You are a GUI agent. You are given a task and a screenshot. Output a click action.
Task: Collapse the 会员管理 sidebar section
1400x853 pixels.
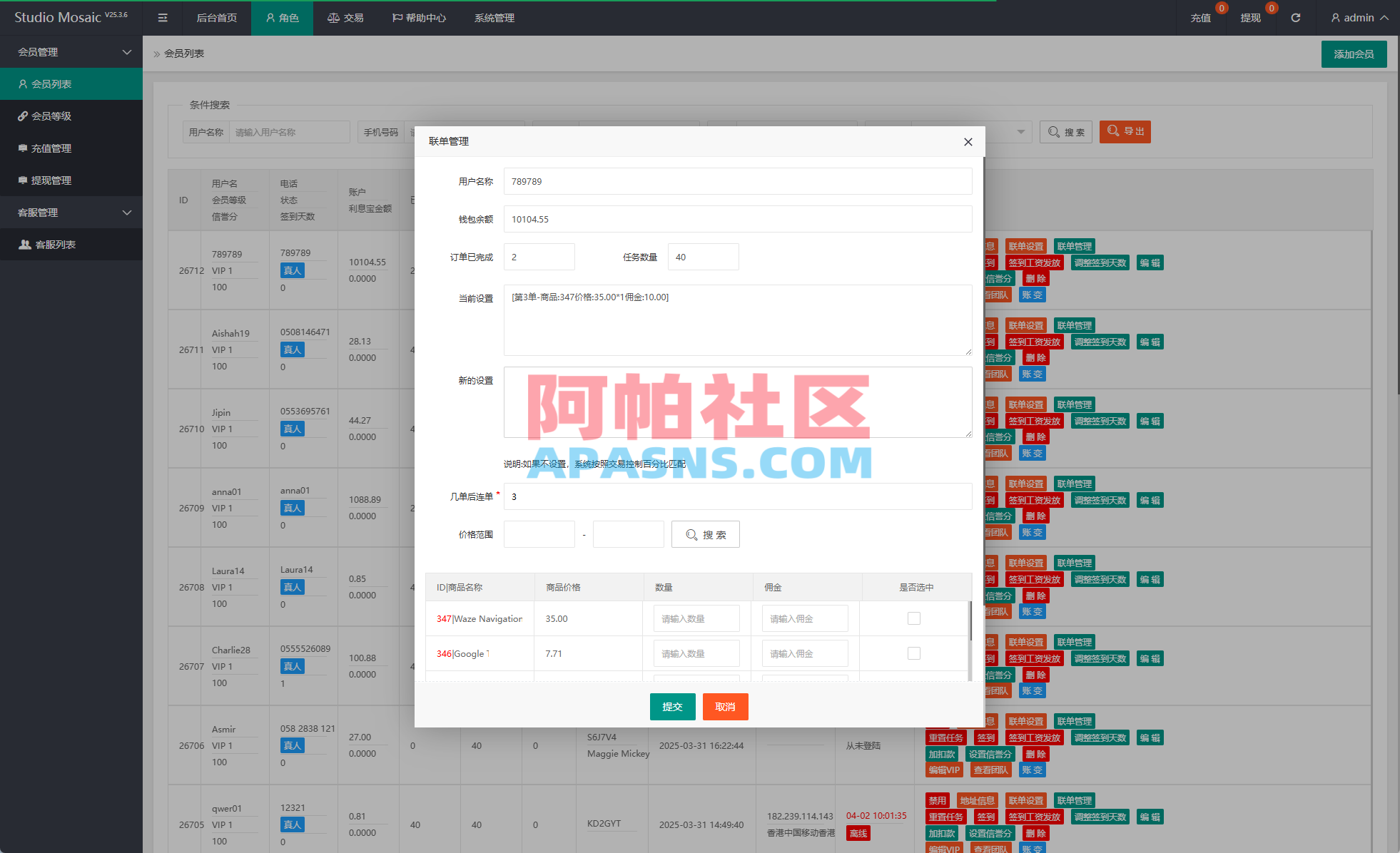(127, 51)
